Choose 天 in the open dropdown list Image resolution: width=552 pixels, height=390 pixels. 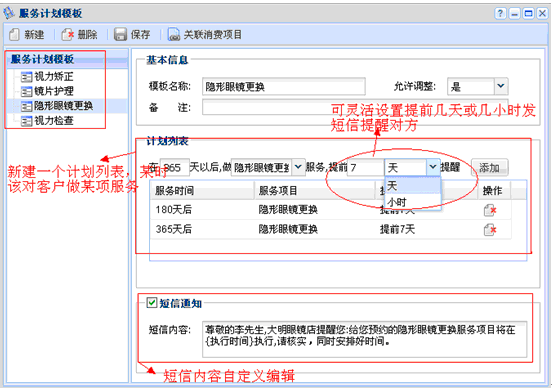[x=413, y=185]
